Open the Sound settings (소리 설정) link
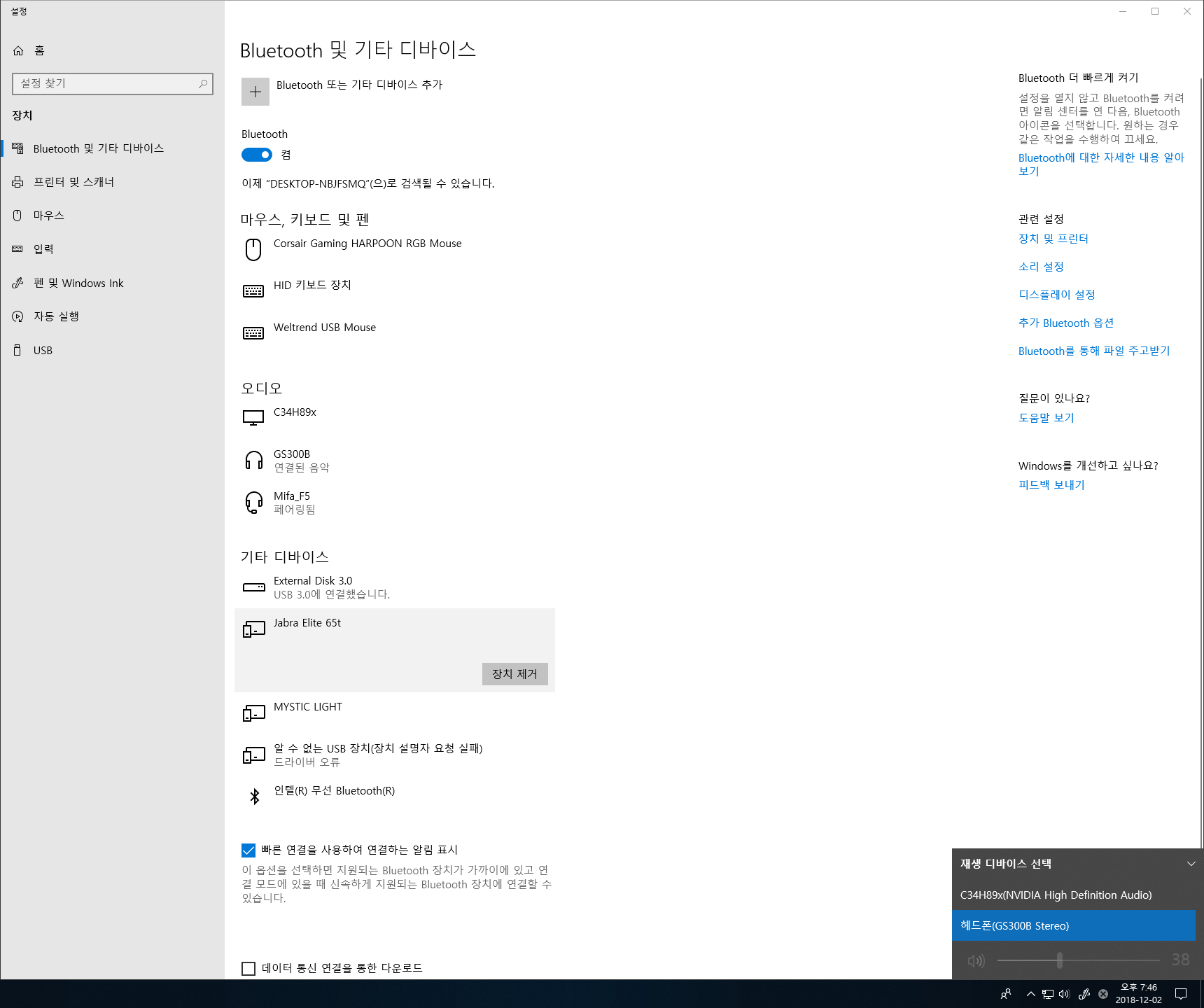 tap(1041, 267)
